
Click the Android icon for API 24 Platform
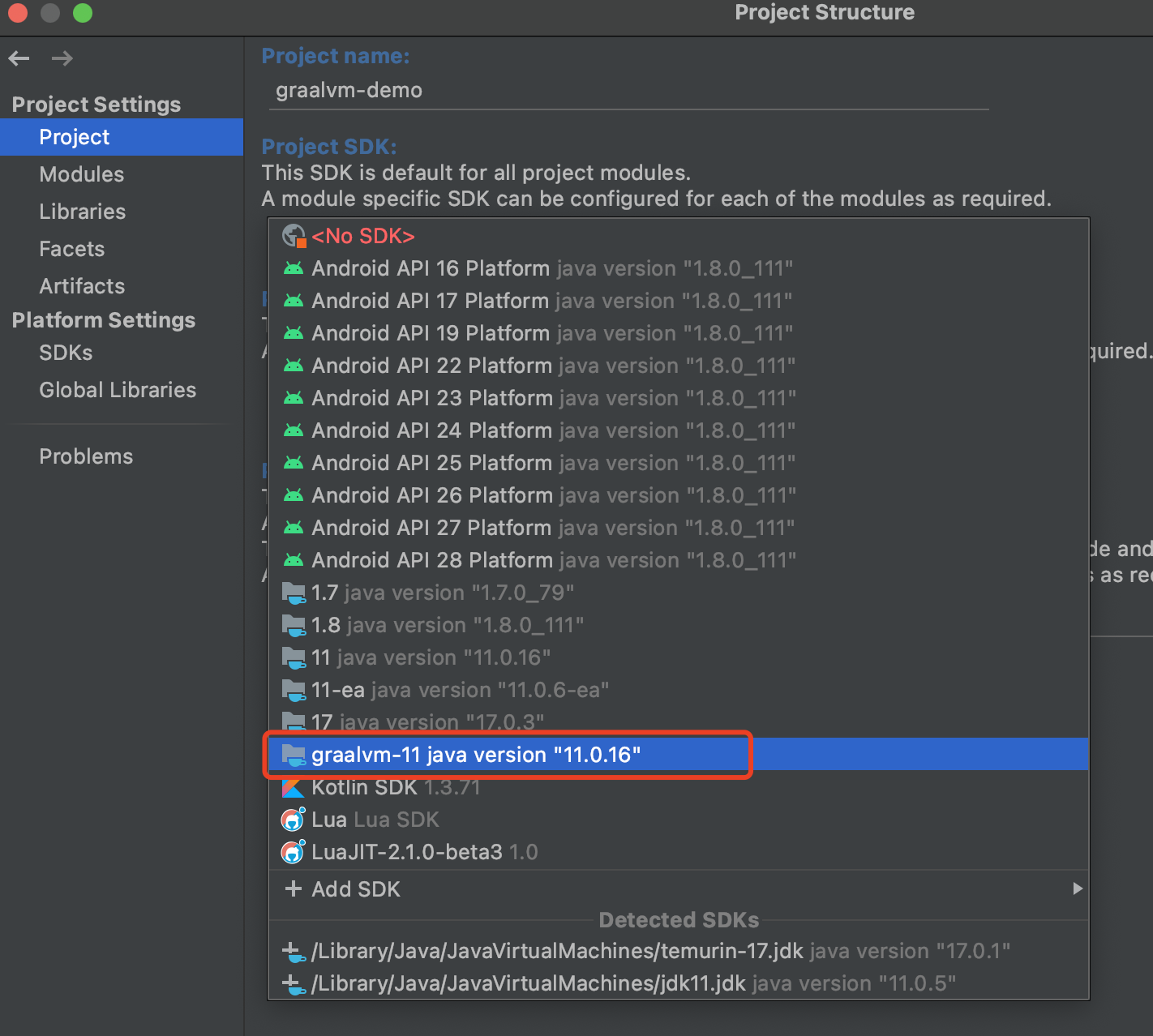coord(294,430)
